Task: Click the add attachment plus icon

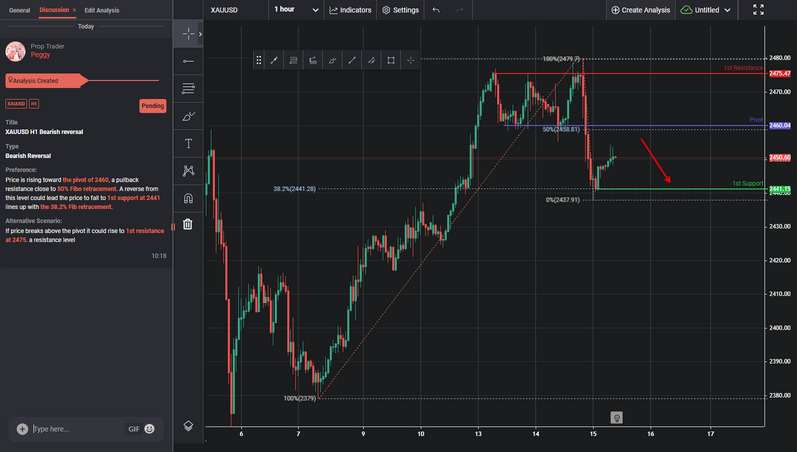Action: (x=22, y=429)
